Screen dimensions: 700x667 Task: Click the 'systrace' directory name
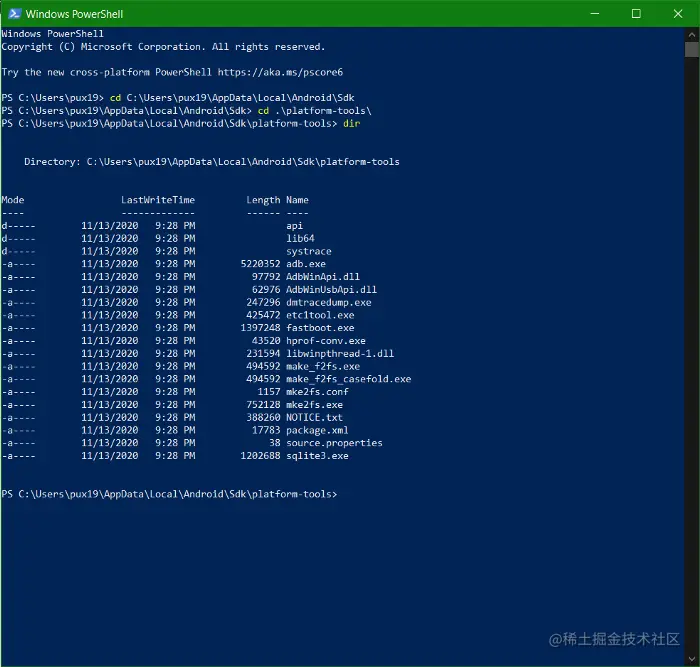tap(309, 251)
